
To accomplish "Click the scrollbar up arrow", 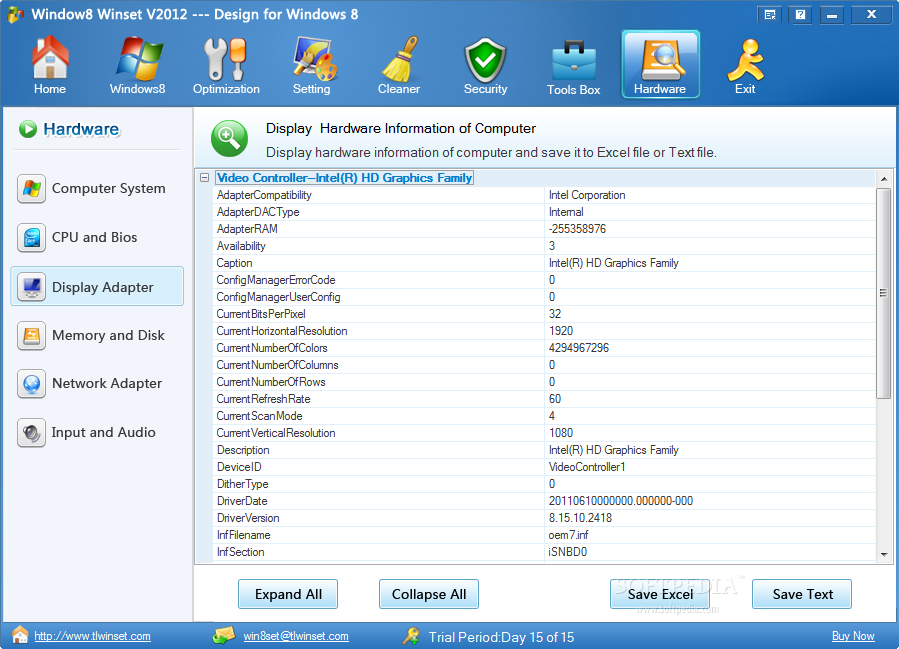I will (884, 179).
